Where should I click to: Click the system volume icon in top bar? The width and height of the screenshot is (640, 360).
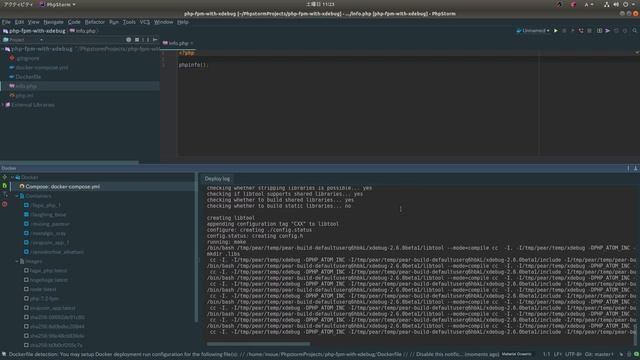tap(616, 4)
